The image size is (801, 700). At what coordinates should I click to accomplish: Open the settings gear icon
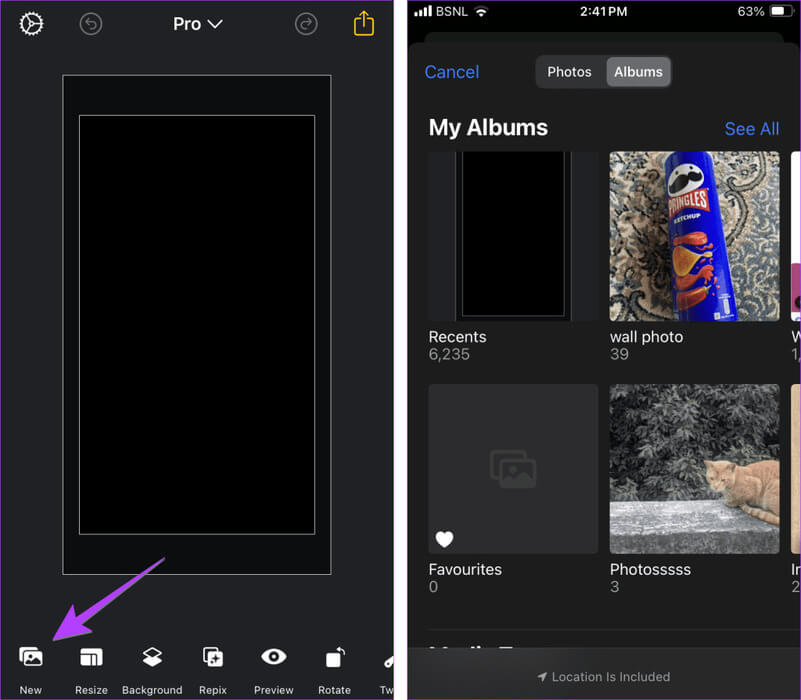click(x=32, y=24)
